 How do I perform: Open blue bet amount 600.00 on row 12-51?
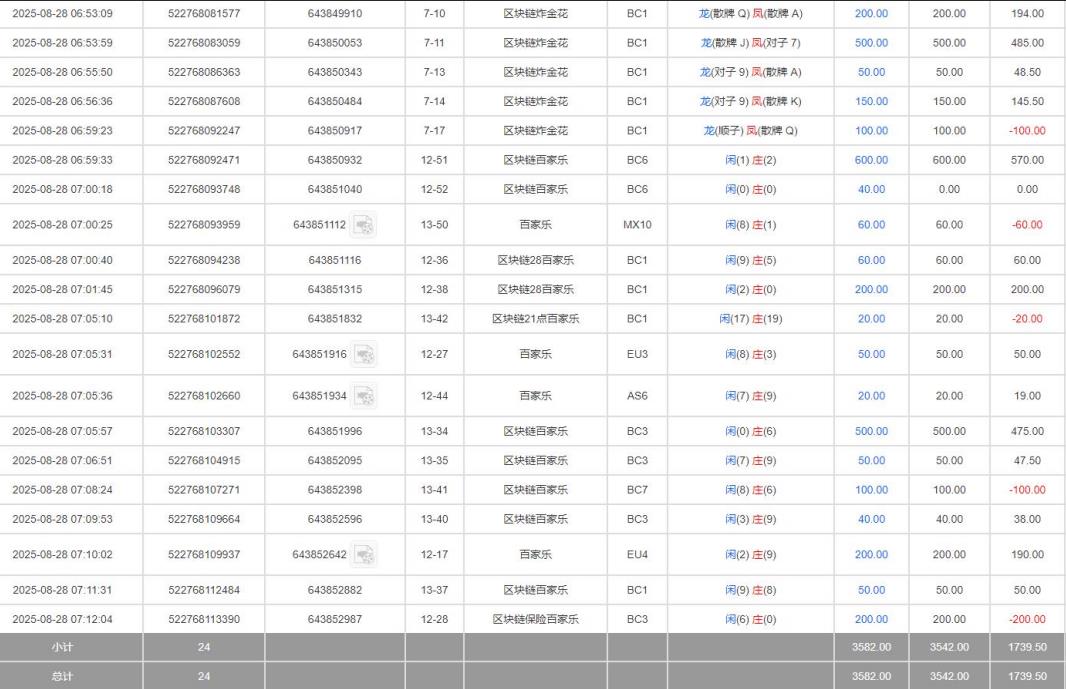coord(869,160)
